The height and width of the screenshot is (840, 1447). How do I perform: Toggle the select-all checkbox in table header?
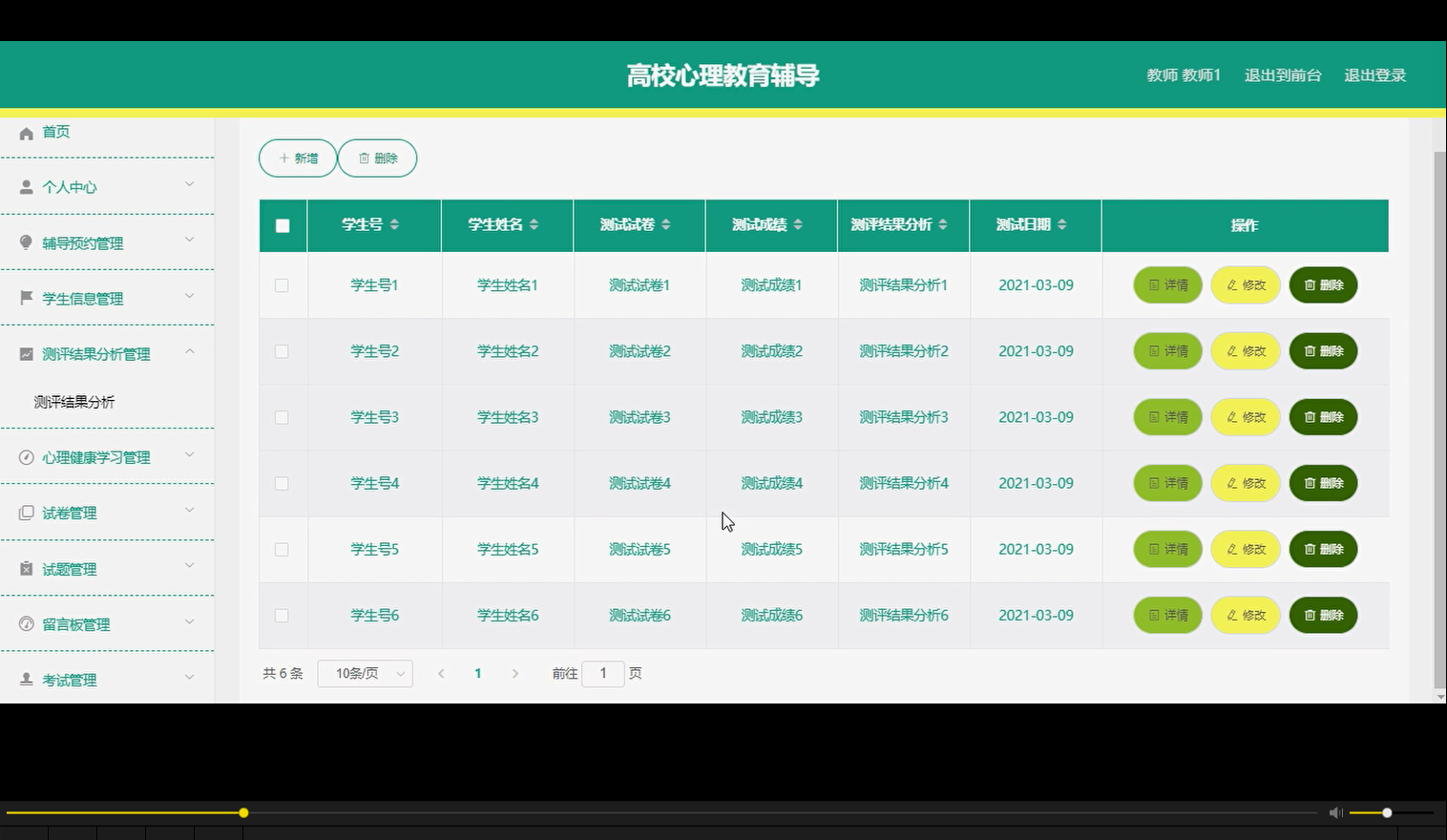click(282, 224)
